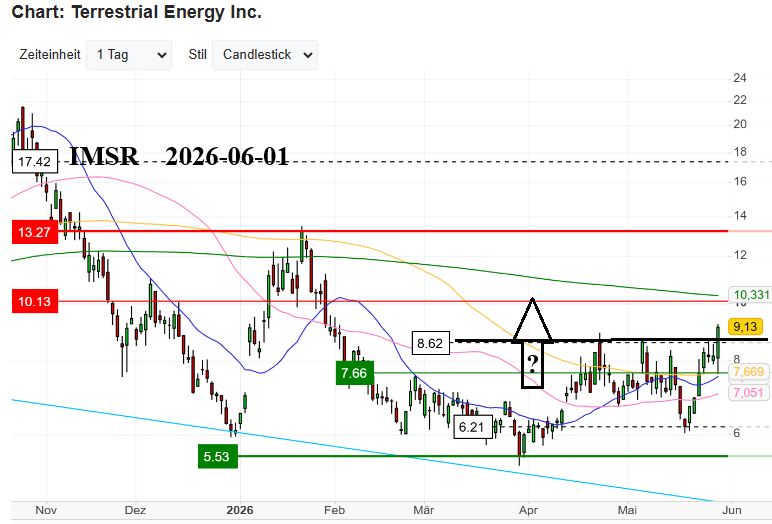The width and height of the screenshot is (772, 524).
Task: Click the orange 7,669 moving average value
Action: click(749, 372)
